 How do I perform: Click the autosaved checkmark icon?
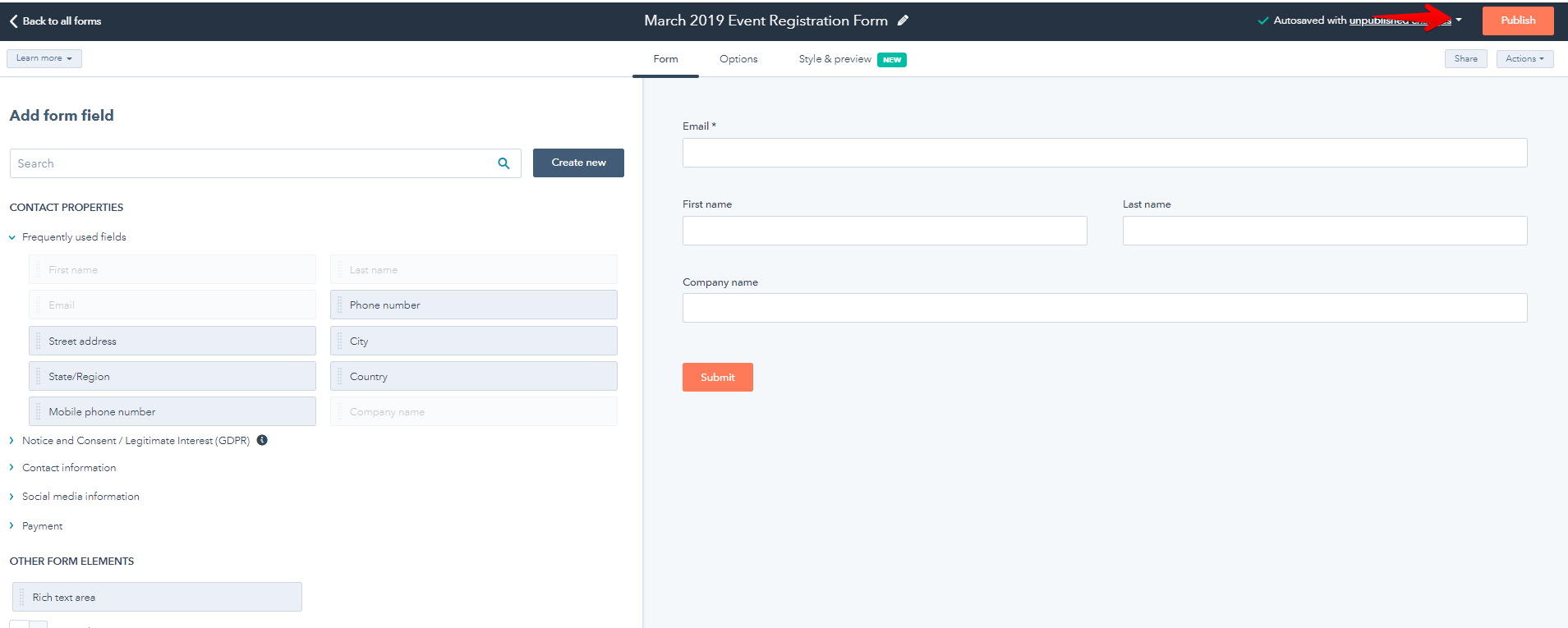[1263, 21]
